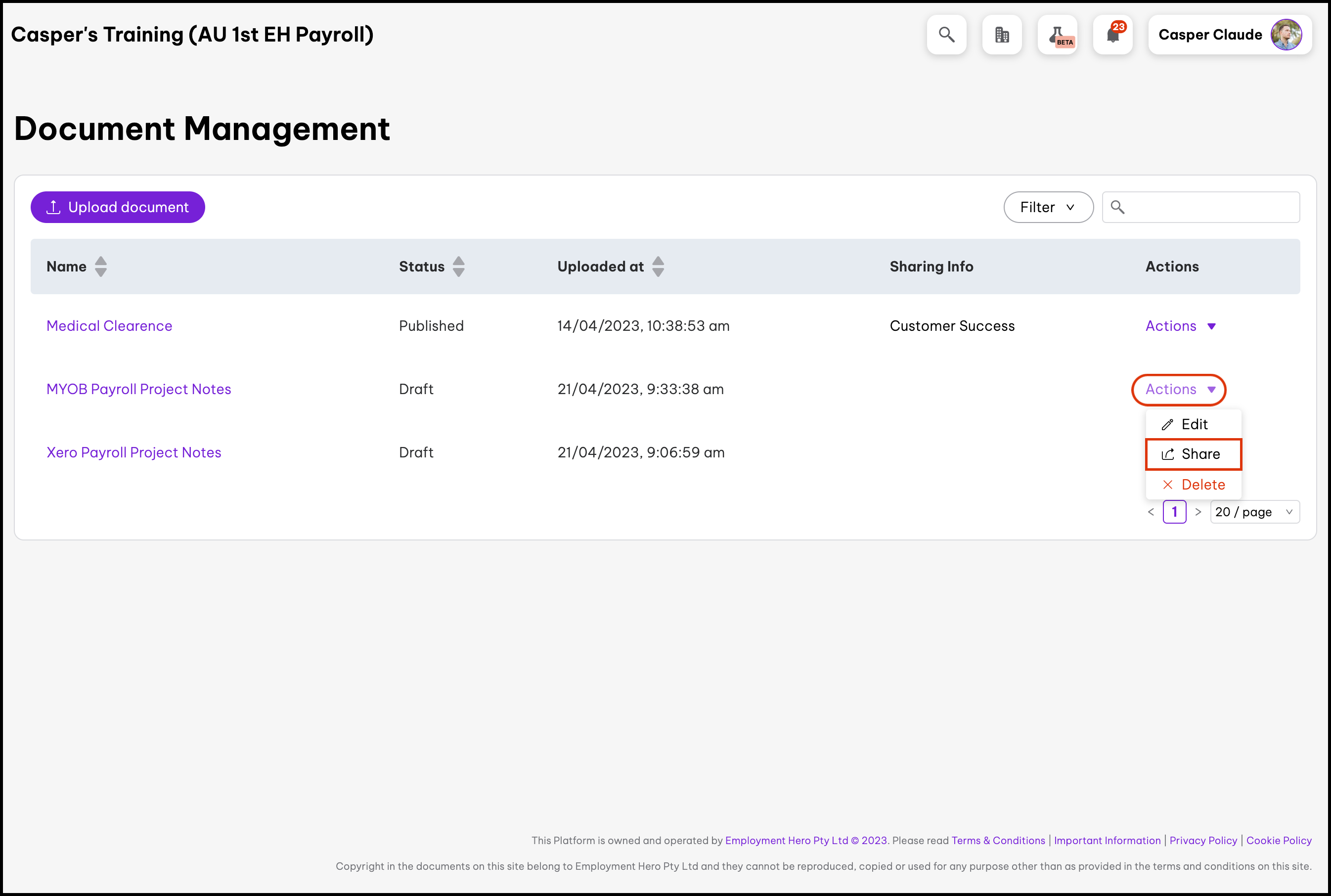Open notifications bell with 23 badge
The image size is (1331, 896).
click(x=1113, y=35)
